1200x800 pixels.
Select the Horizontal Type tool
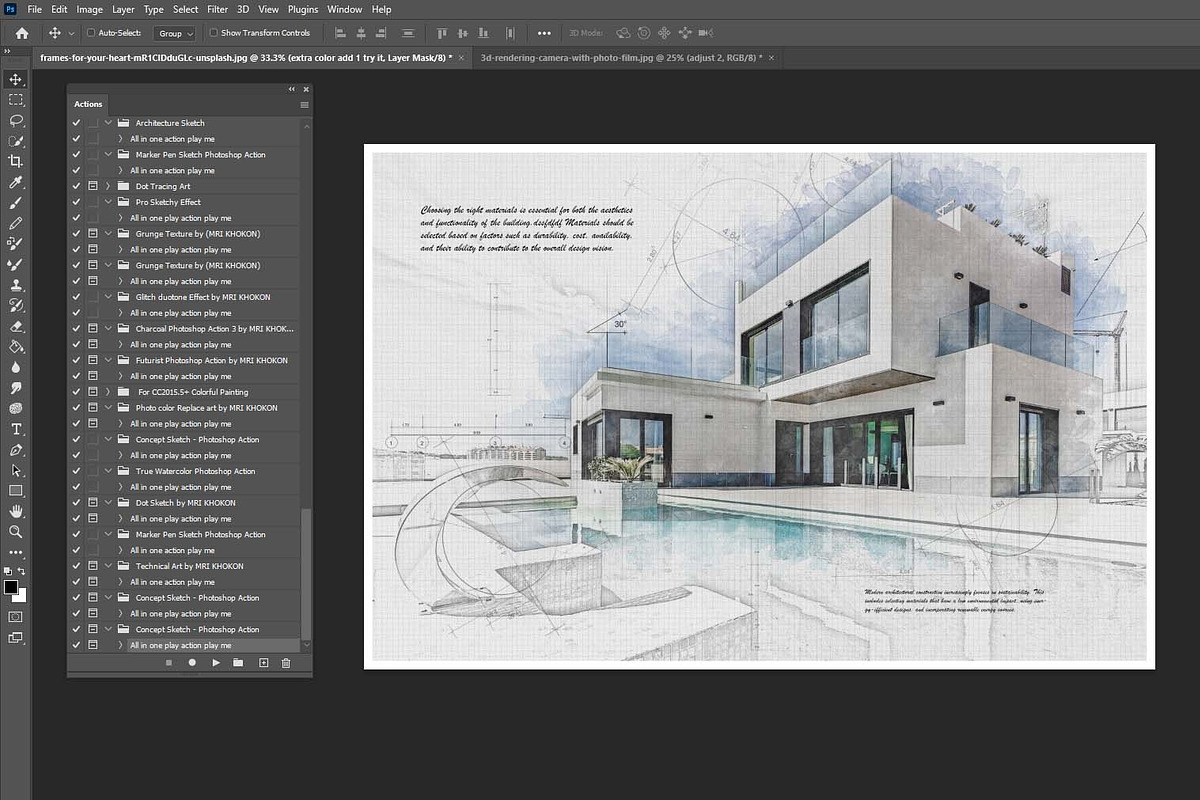(x=15, y=429)
